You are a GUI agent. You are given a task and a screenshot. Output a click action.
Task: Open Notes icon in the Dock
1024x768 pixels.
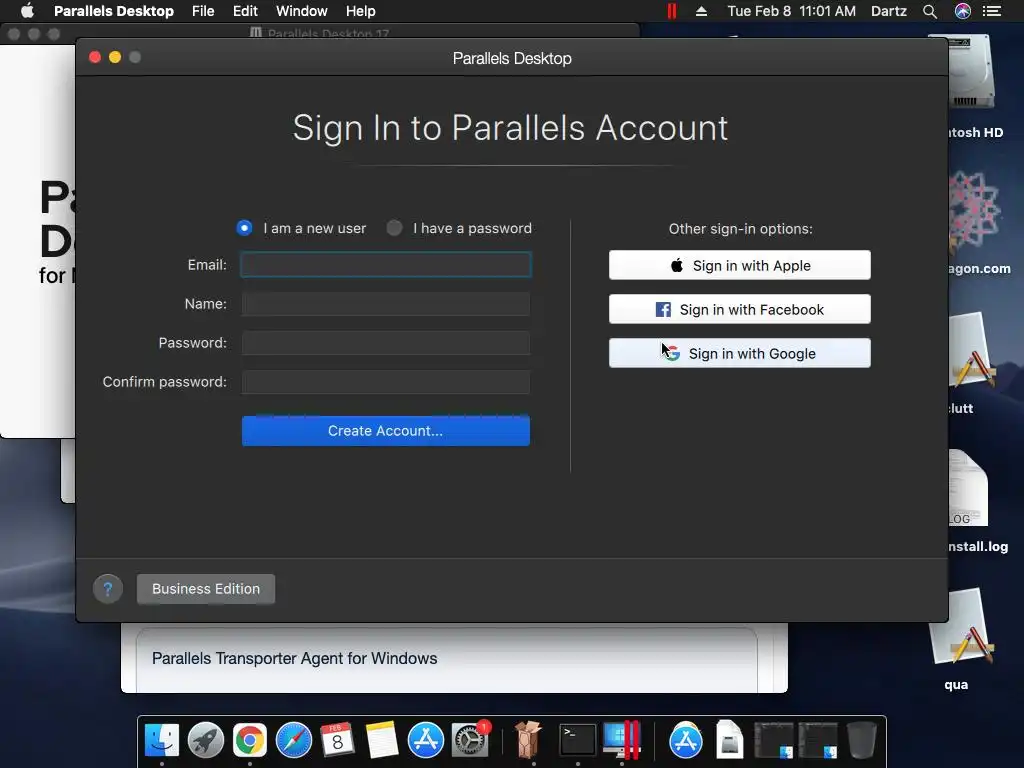pos(381,741)
